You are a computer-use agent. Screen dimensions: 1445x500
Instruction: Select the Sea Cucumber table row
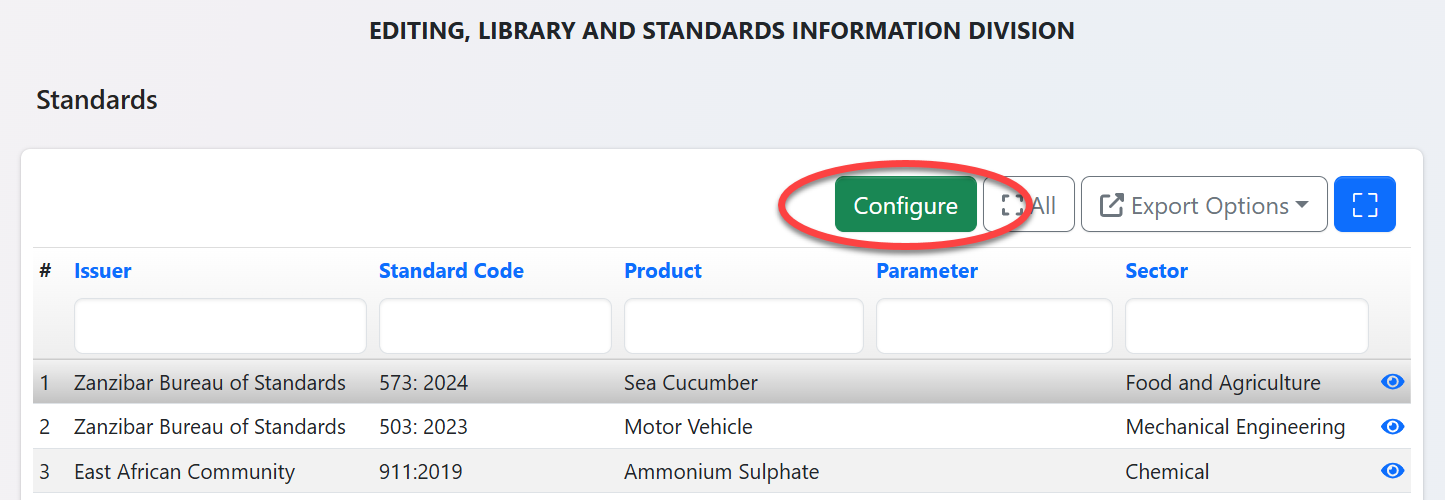pyautogui.click(x=690, y=383)
